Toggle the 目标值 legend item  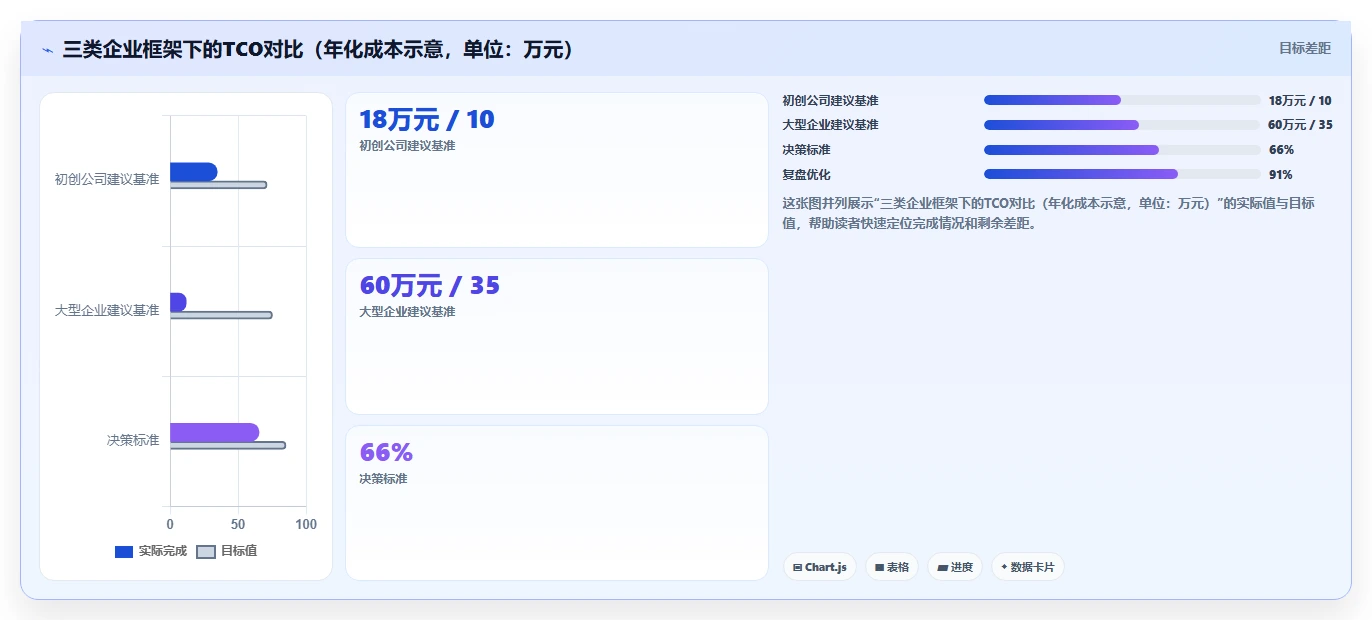[x=227, y=551]
